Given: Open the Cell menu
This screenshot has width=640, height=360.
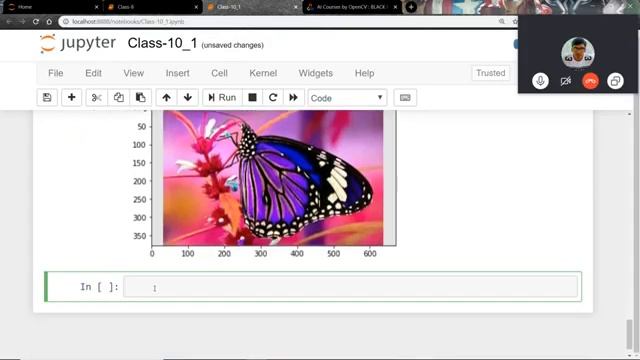Looking at the screenshot, I should (219, 73).
